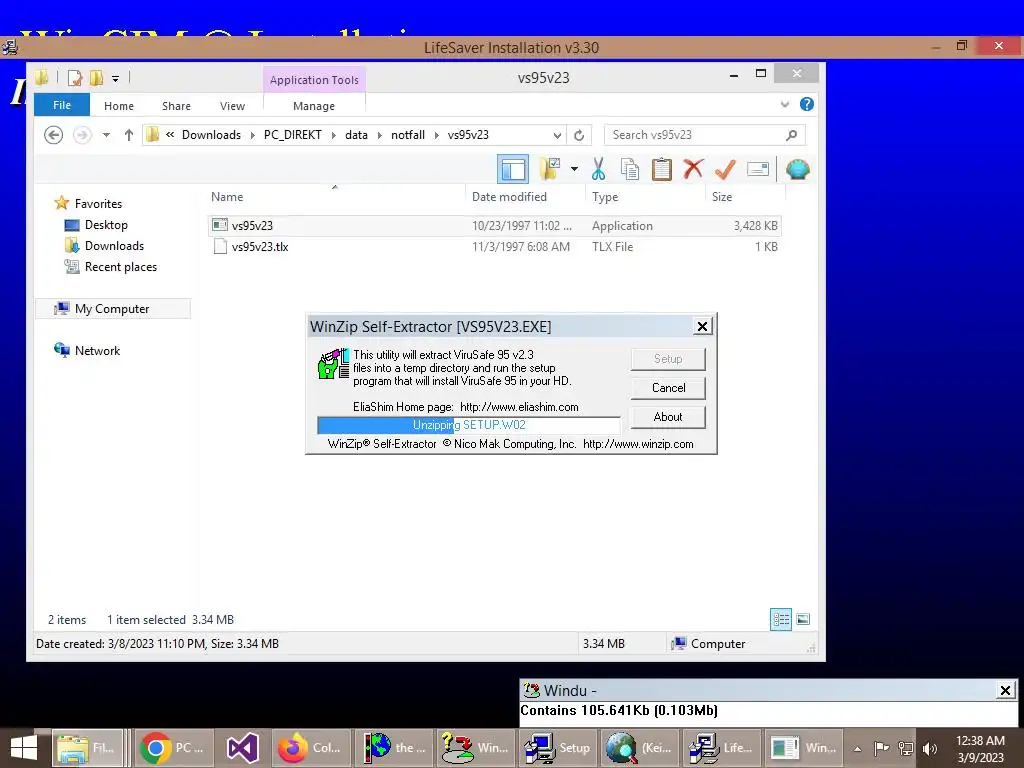Screen dimensions: 1024x768
Task: Open the Manage ribbon tab
Action: click(x=314, y=106)
